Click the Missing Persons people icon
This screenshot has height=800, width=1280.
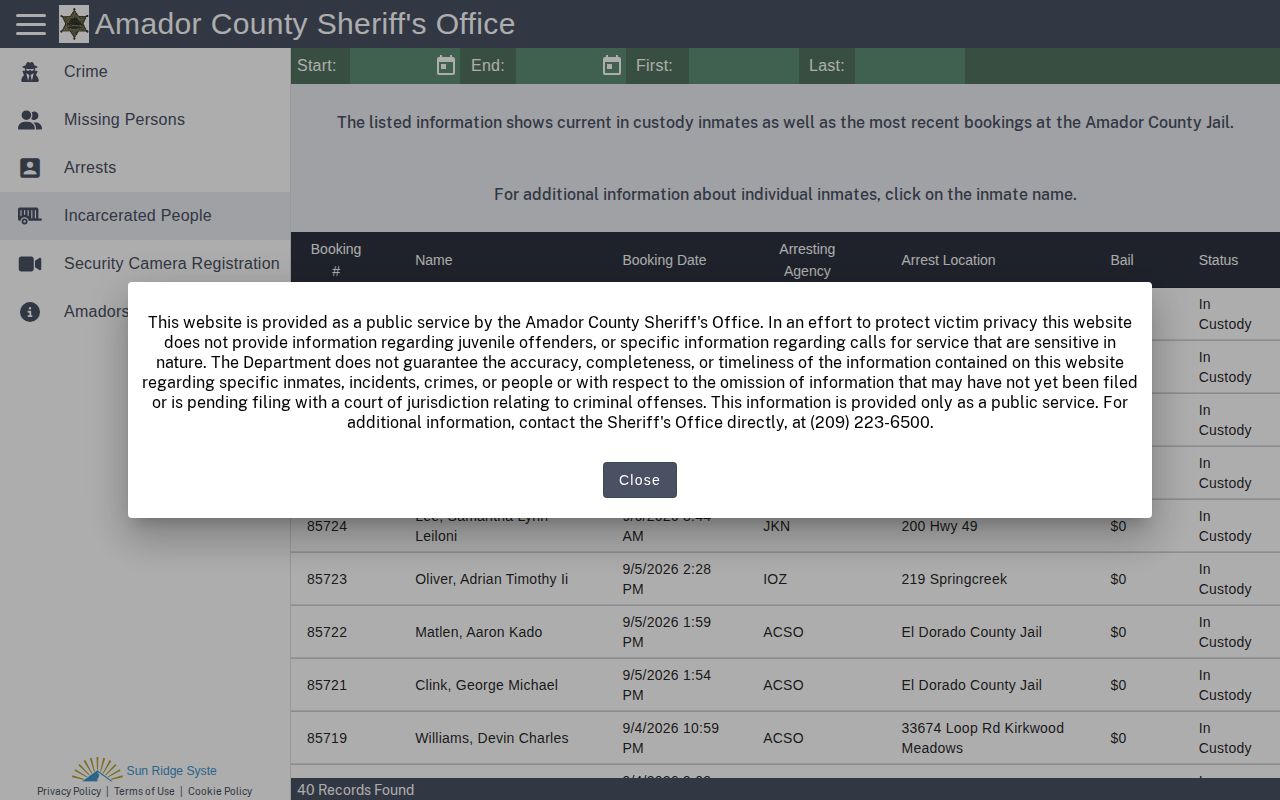pos(30,120)
